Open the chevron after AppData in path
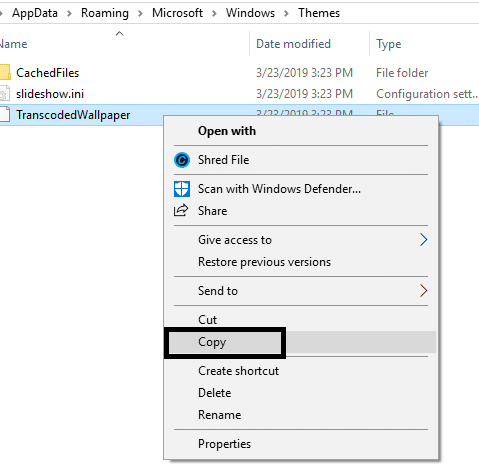The height and width of the screenshot is (475, 479). (x=69, y=13)
